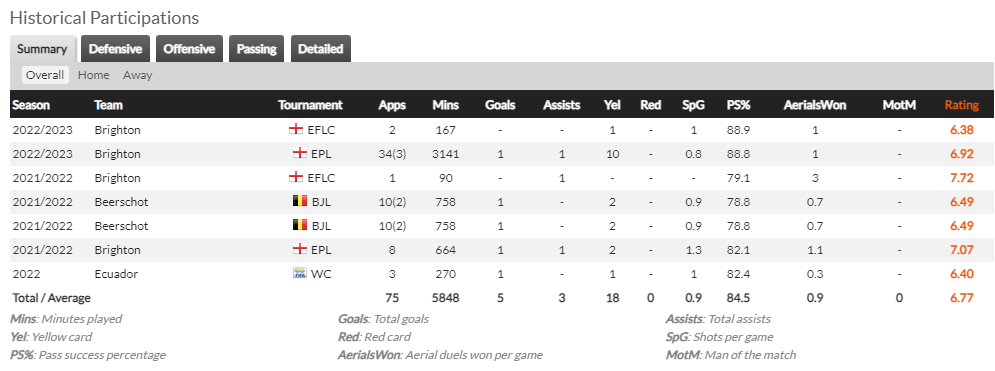Select the Away filter option
This screenshot has height=371, width=995.
coord(137,75)
